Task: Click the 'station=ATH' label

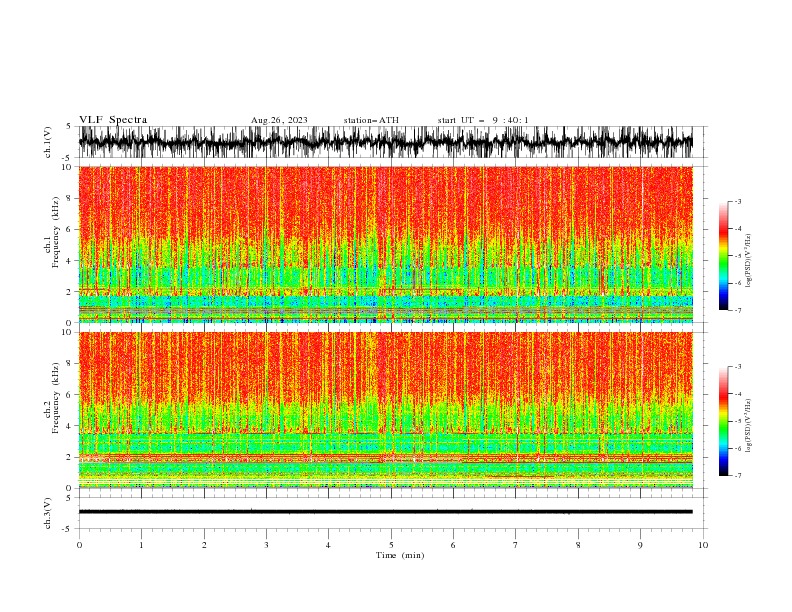Action: 371,120
